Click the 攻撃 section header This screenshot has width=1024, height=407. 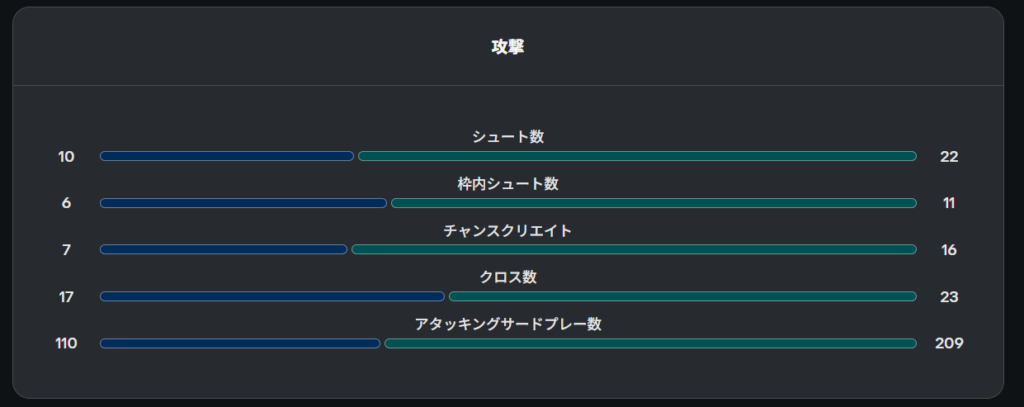tap(507, 47)
